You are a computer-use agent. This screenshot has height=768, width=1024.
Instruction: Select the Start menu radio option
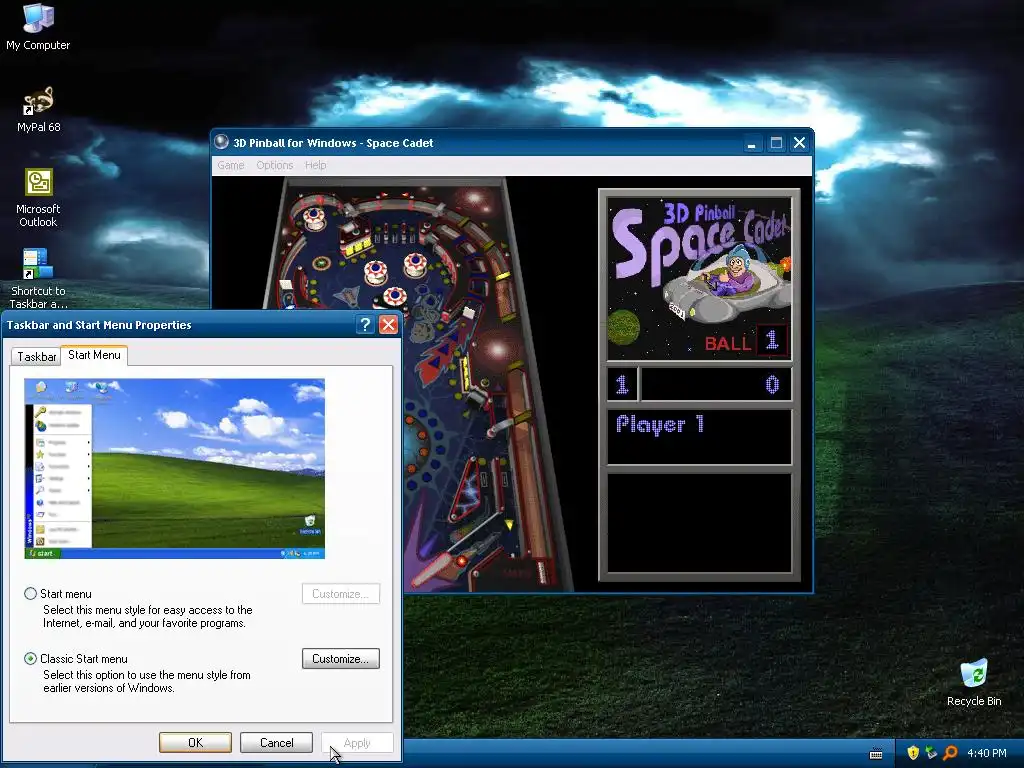click(31, 594)
